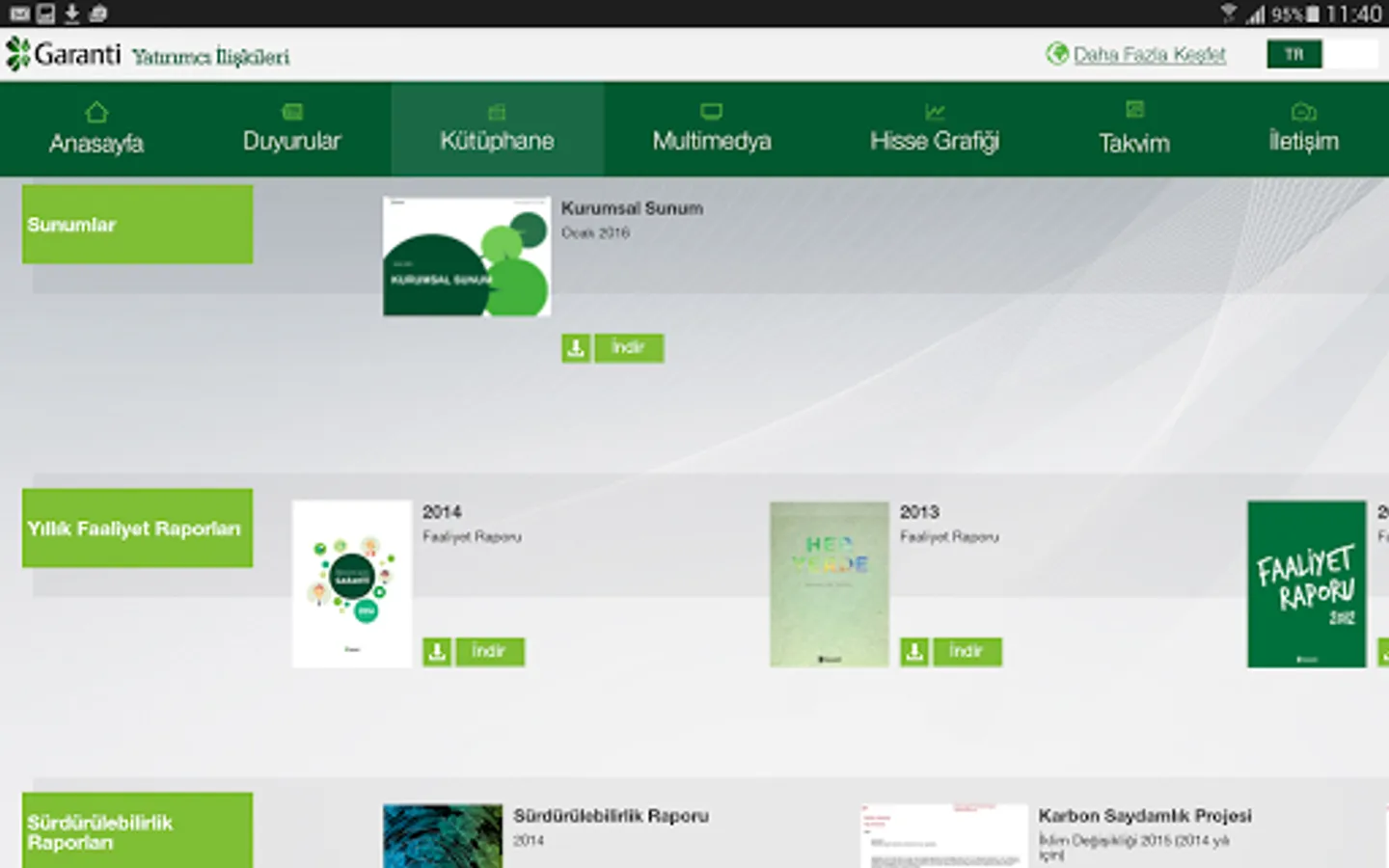Click download icon for 2013 Faaliyet Raporu
1389x868 pixels.
pyautogui.click(x=914, y=652)
